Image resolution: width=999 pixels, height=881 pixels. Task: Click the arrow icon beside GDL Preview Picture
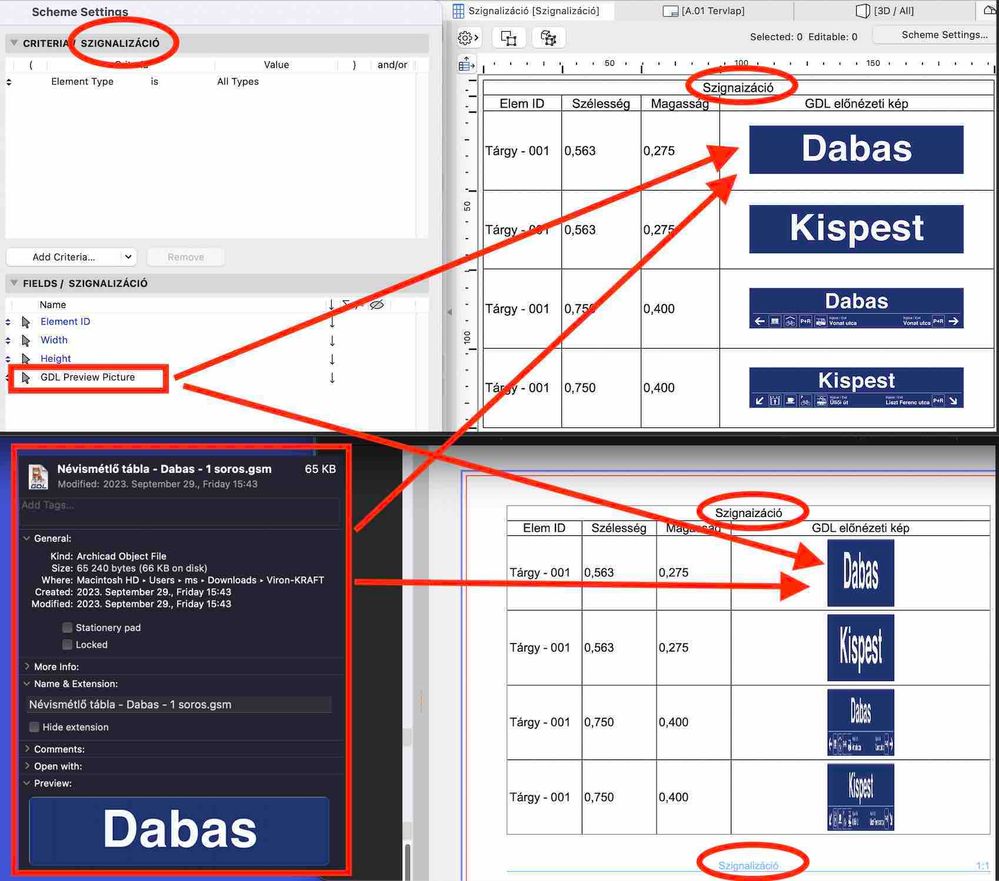26,378
